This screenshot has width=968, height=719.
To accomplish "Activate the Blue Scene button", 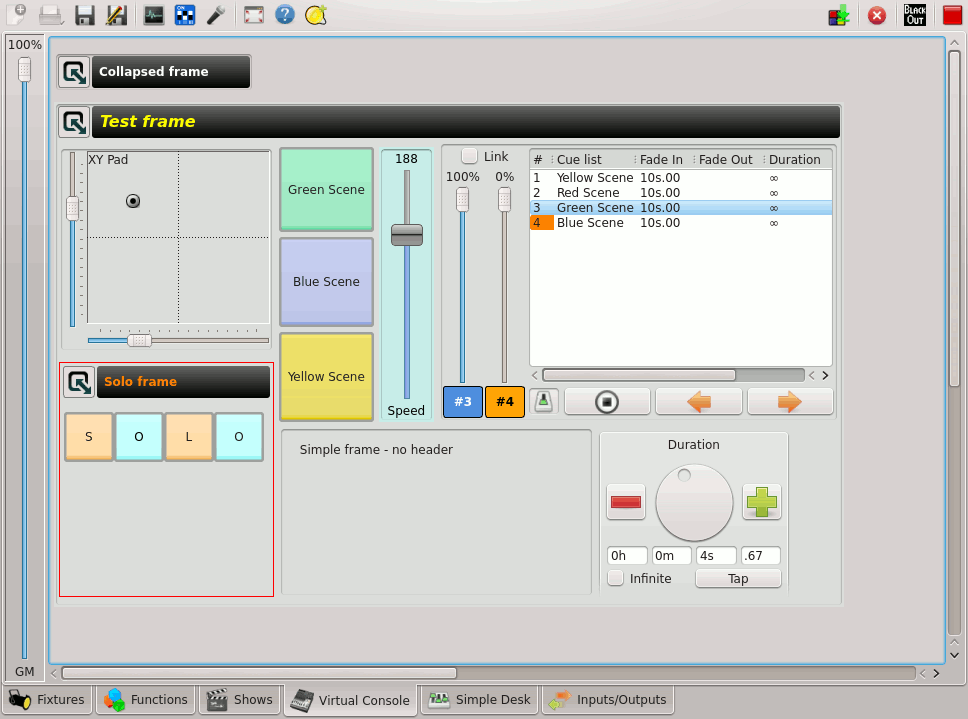I will [326, 281].
